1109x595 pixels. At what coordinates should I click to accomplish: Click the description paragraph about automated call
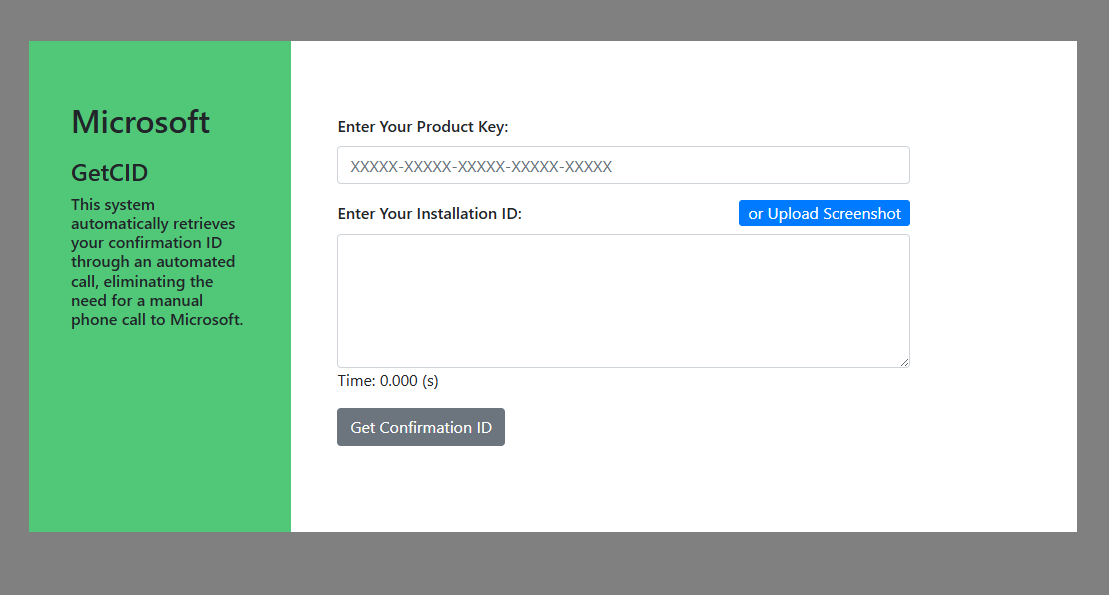(157, 262)
